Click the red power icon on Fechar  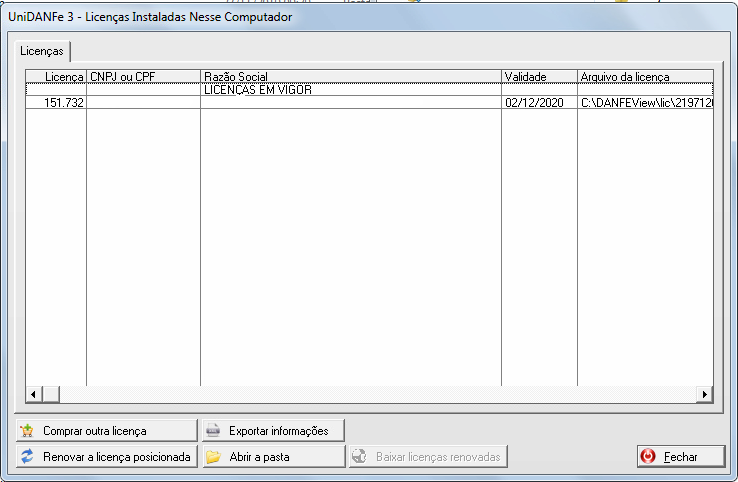coord(648,456)
